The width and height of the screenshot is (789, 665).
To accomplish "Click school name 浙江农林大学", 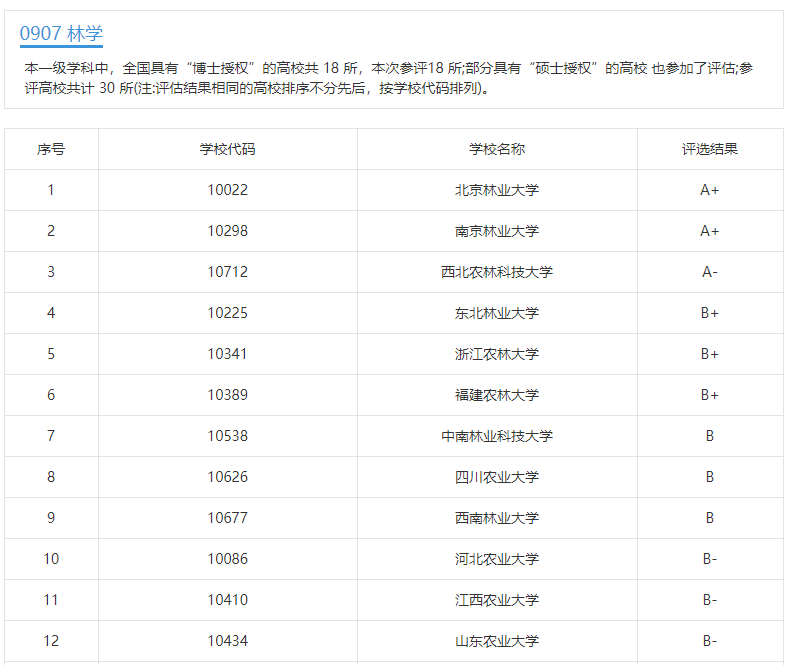I will coord(497,354).
